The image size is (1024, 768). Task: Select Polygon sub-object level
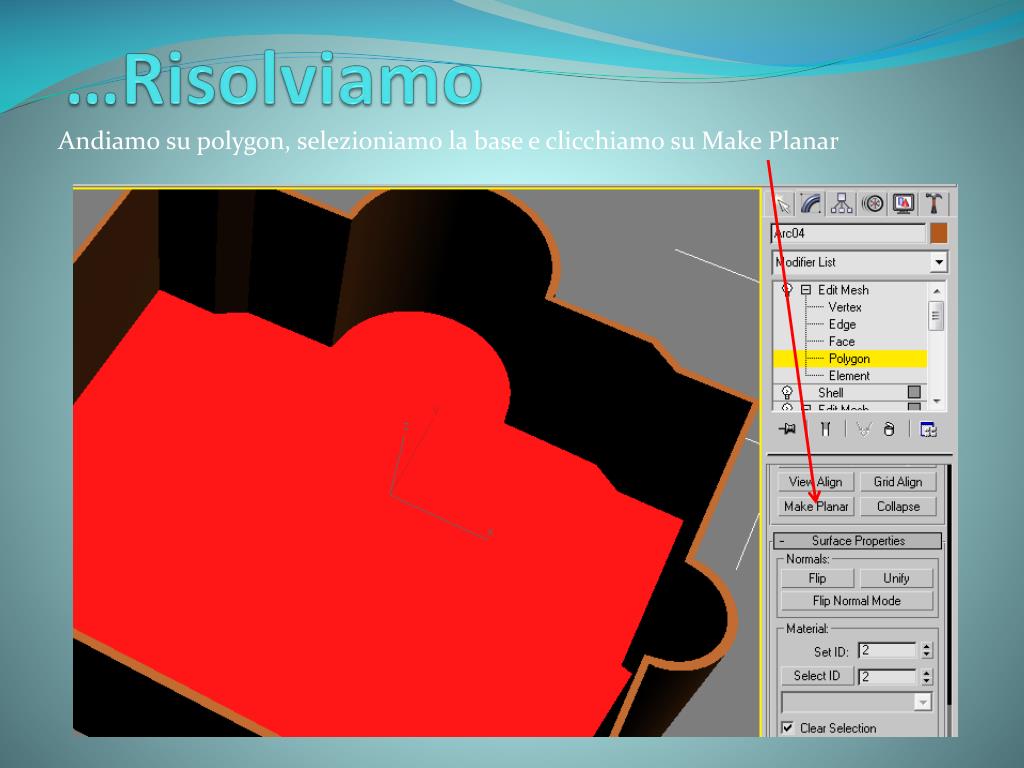tap(849, 359)
